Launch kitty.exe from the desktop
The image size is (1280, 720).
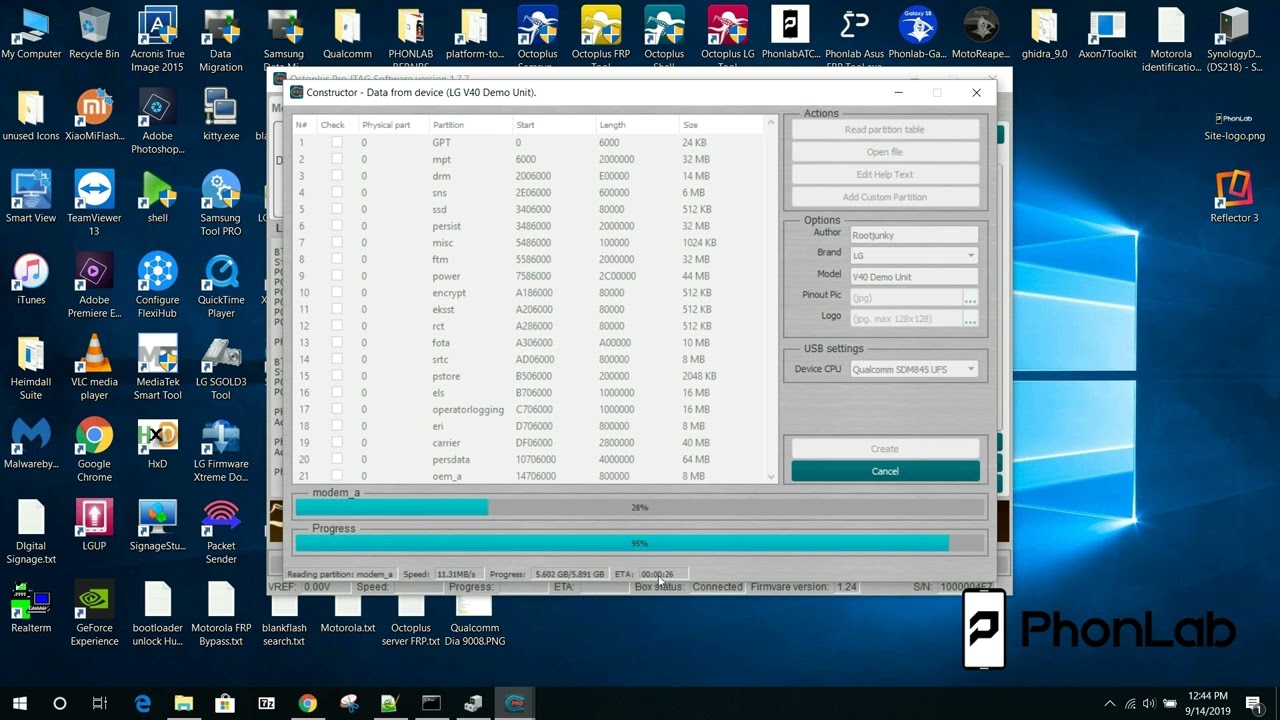pos(220,115)
